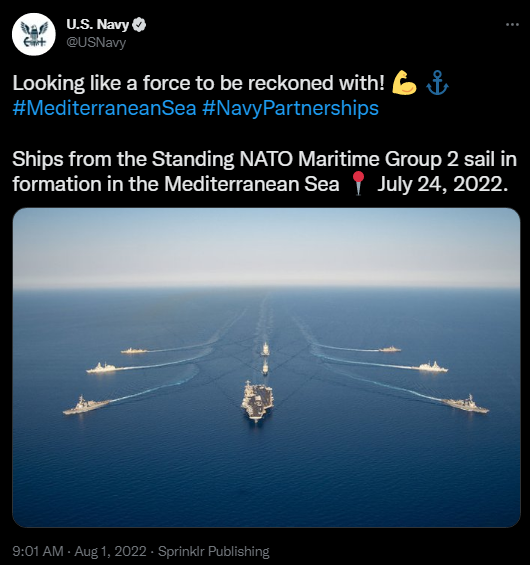The image size is (530, 565).
Task: Open the @USNavy handle link
Action: [x=96, y=43]
